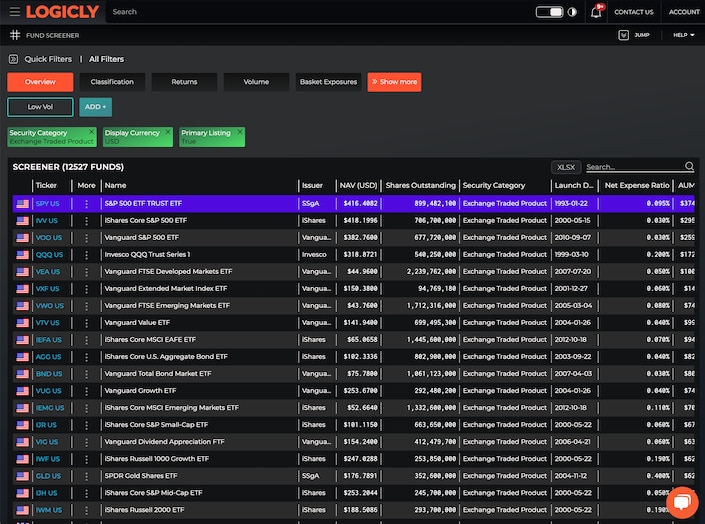Sort by the Name column header
Image resolution: width=705 pixels, height=524 pixels.
pos(116,185)
